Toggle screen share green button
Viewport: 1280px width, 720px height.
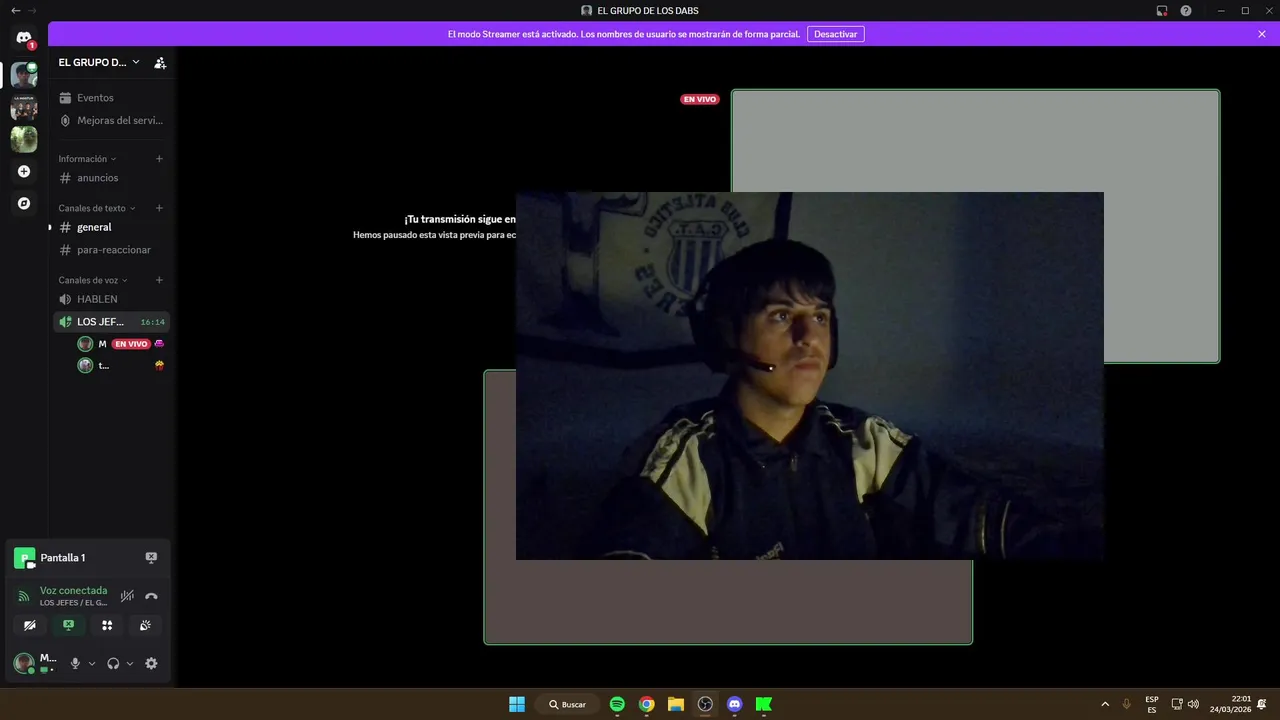(68, 625)
